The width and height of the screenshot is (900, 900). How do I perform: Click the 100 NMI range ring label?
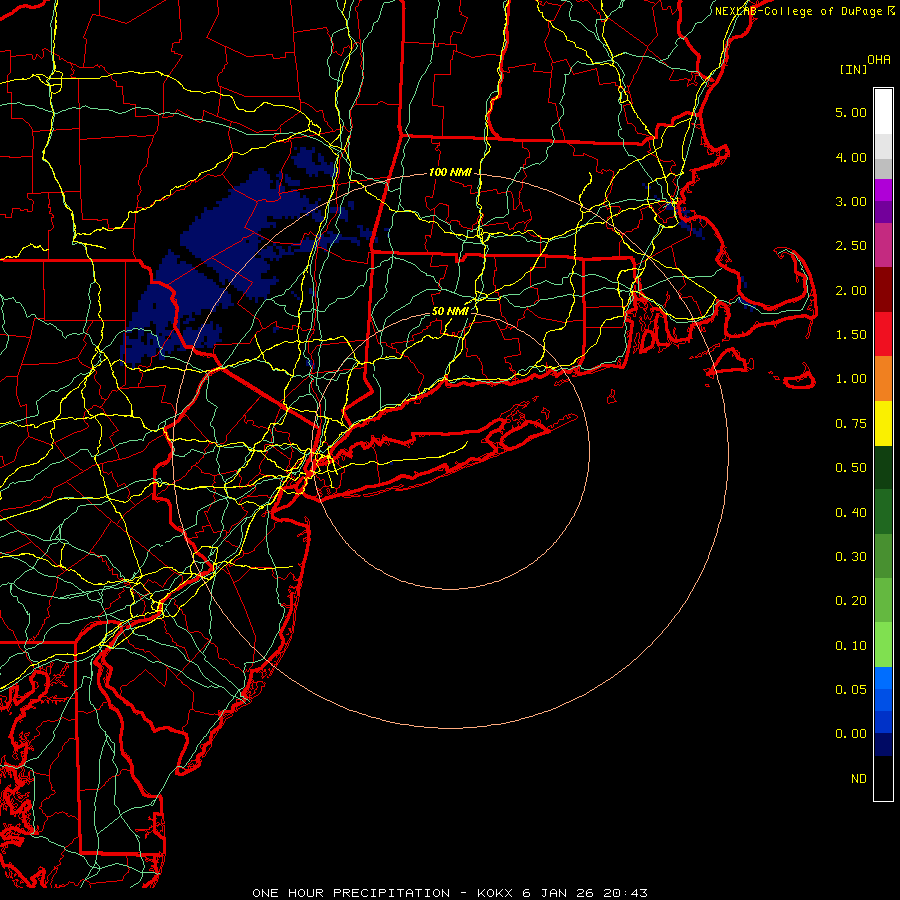(450, 172)
